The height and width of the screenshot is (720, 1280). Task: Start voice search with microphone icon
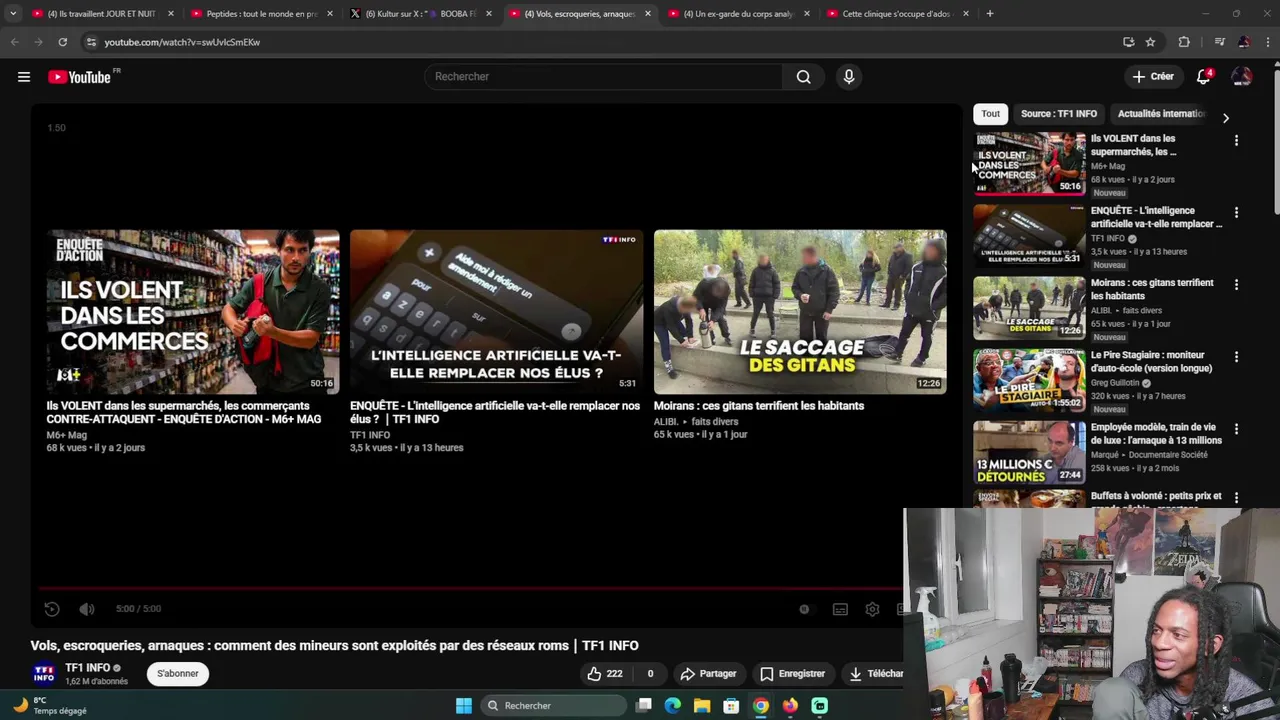point(849,77)
